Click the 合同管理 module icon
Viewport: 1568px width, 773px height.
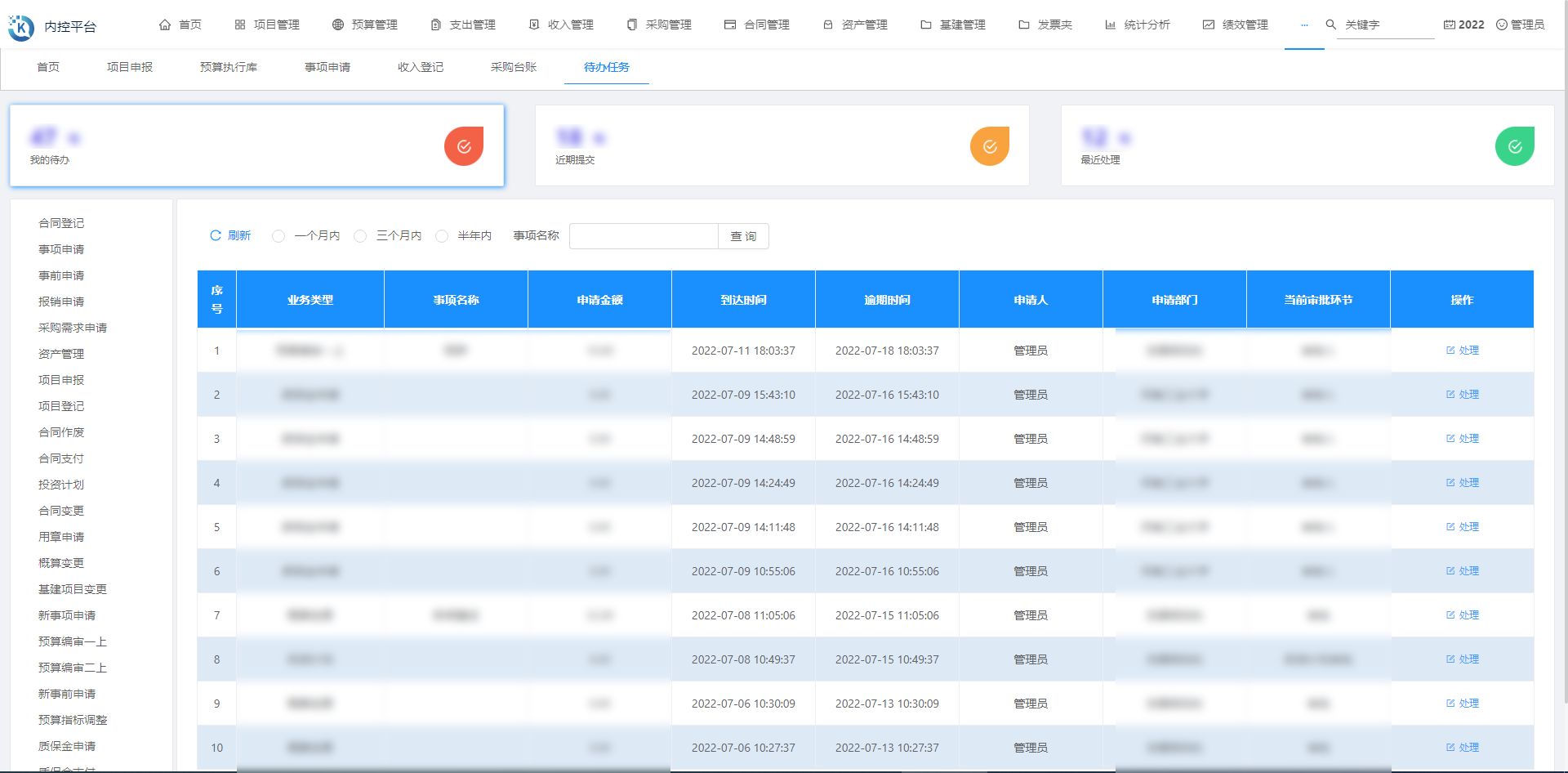(728, 25)
